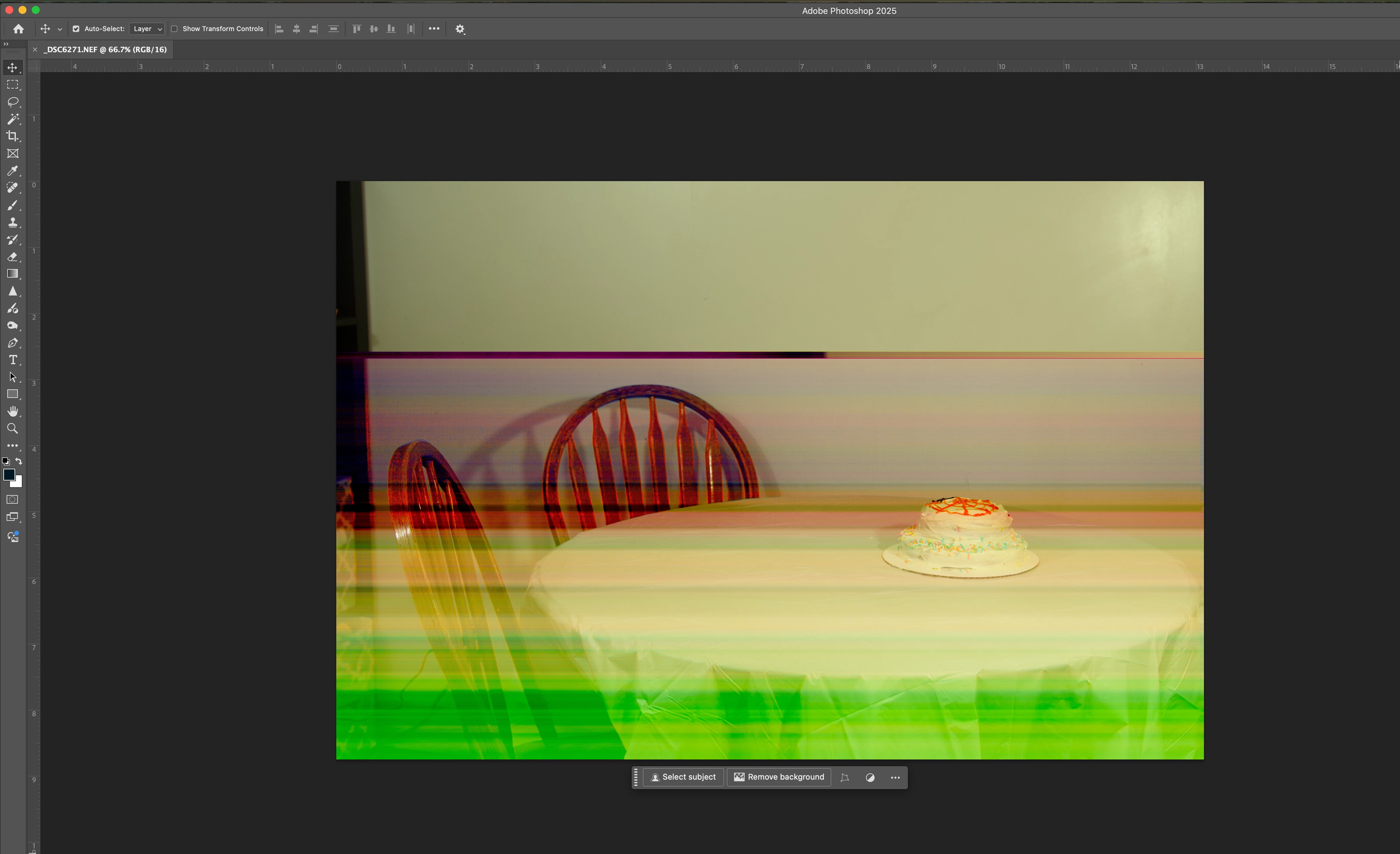Image resolution: width=1400 pixels, height=854 pixels.
Task: Select the Crop tool
Action: [13, 136]
